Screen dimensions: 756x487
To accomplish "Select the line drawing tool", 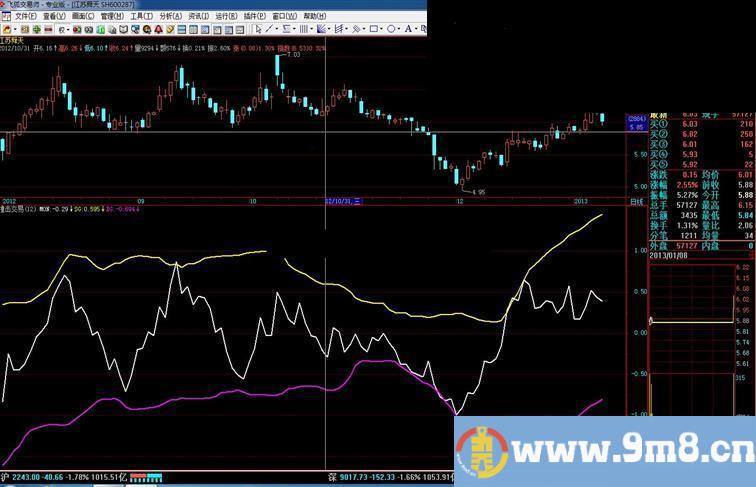I will [271, 29].
